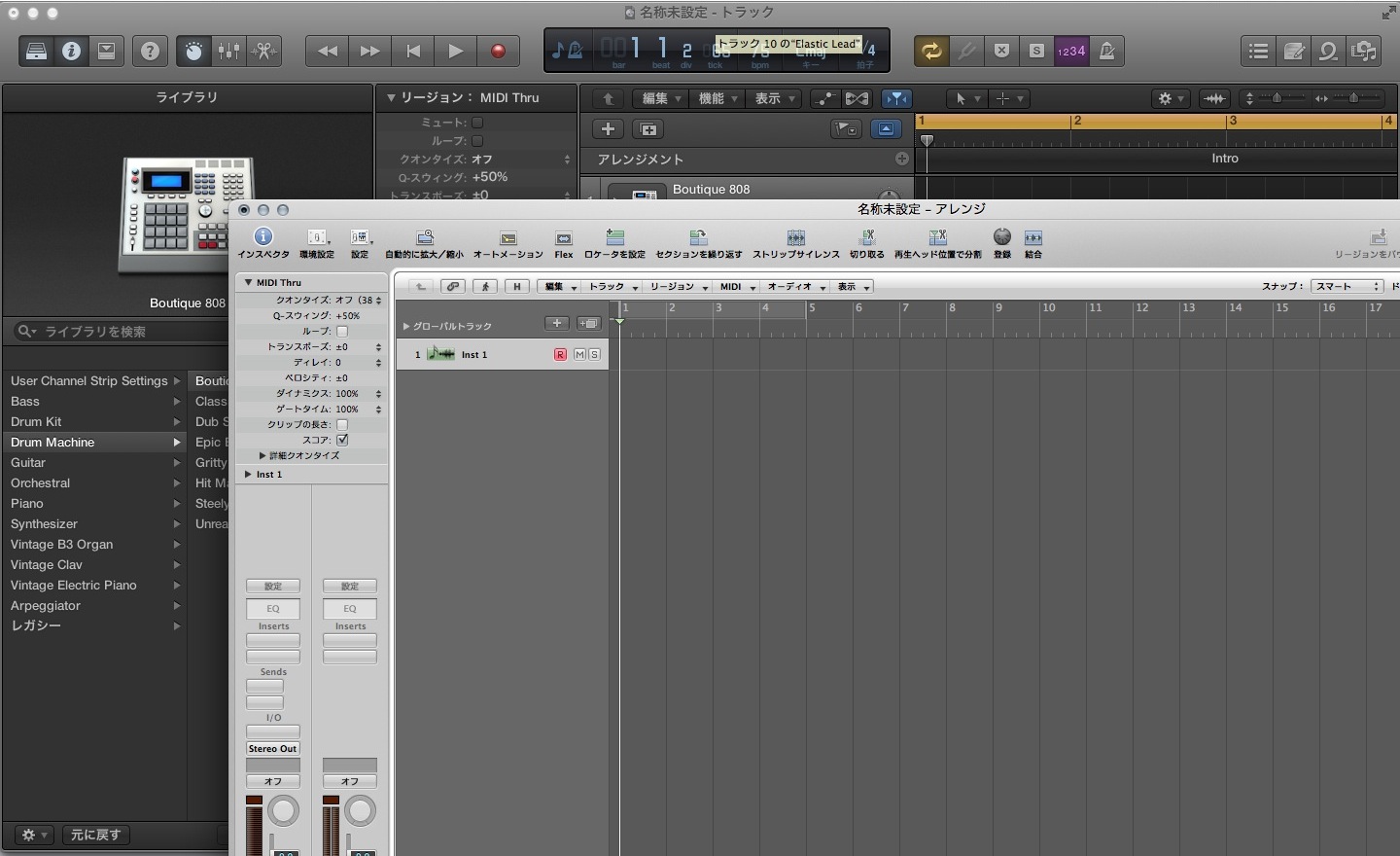Open Smart Controls knob icon
Viewport: 1400px width, 856px height.
pos(193,52)
